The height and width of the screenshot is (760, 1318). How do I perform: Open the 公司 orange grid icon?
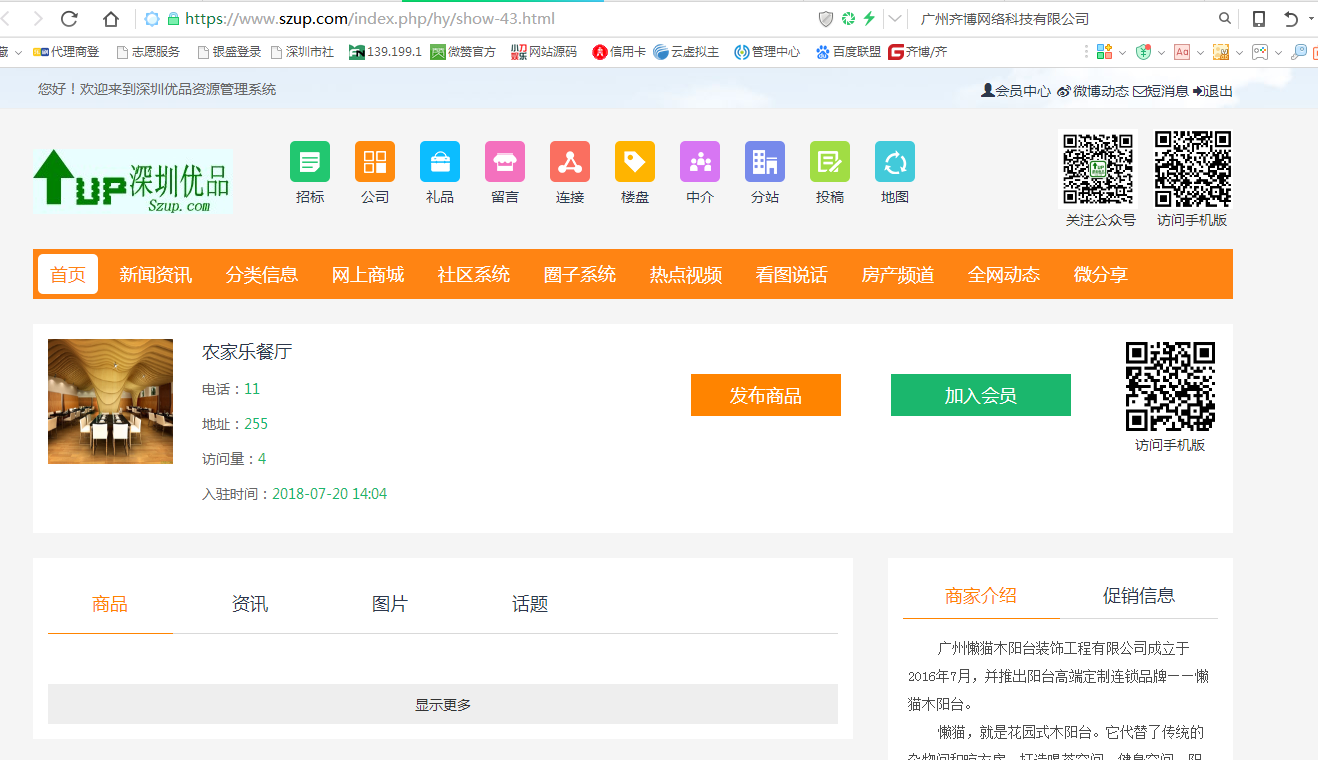[x=375, y=162]
